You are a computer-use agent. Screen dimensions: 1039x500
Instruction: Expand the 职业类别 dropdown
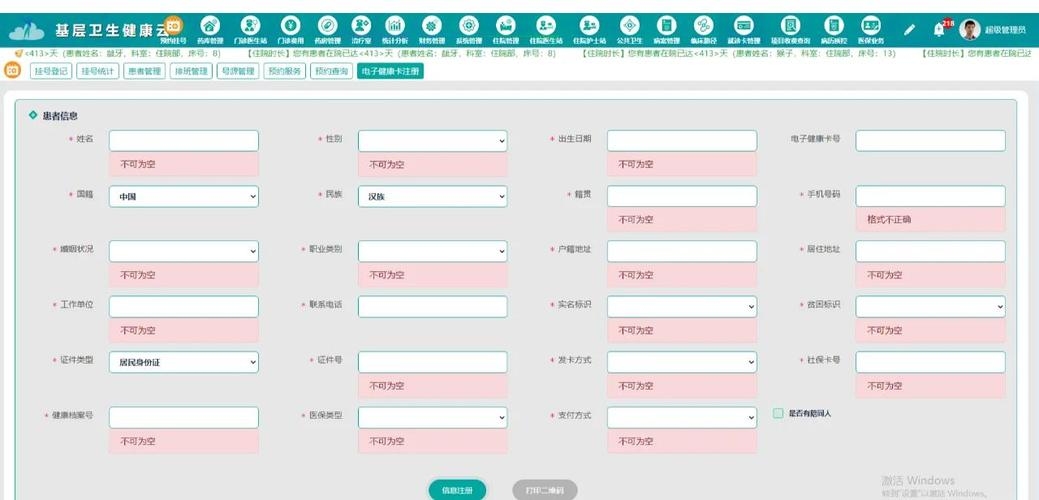433,251
